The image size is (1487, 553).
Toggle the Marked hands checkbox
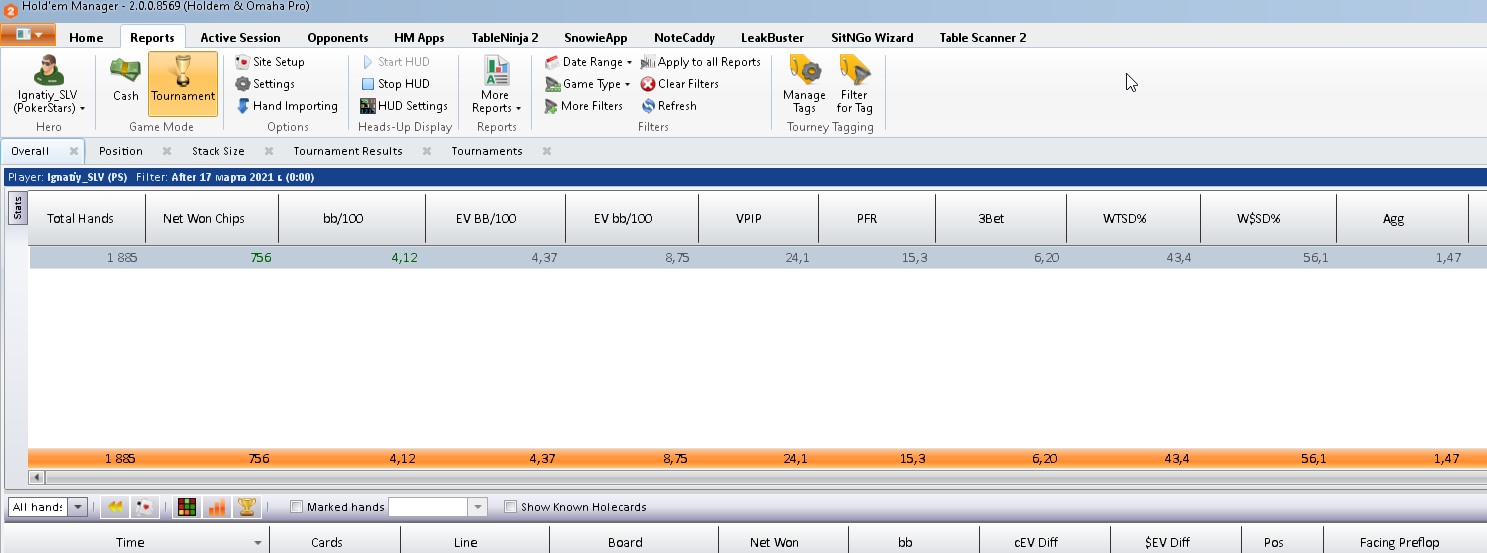tap(296, 507)
